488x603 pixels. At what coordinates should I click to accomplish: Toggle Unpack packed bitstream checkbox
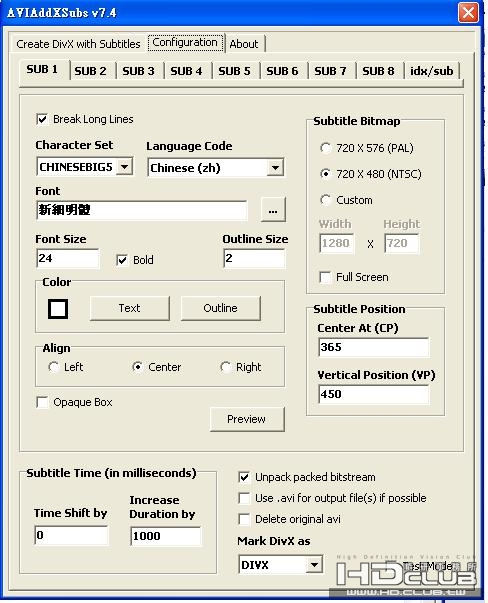[x=244, y=477]
